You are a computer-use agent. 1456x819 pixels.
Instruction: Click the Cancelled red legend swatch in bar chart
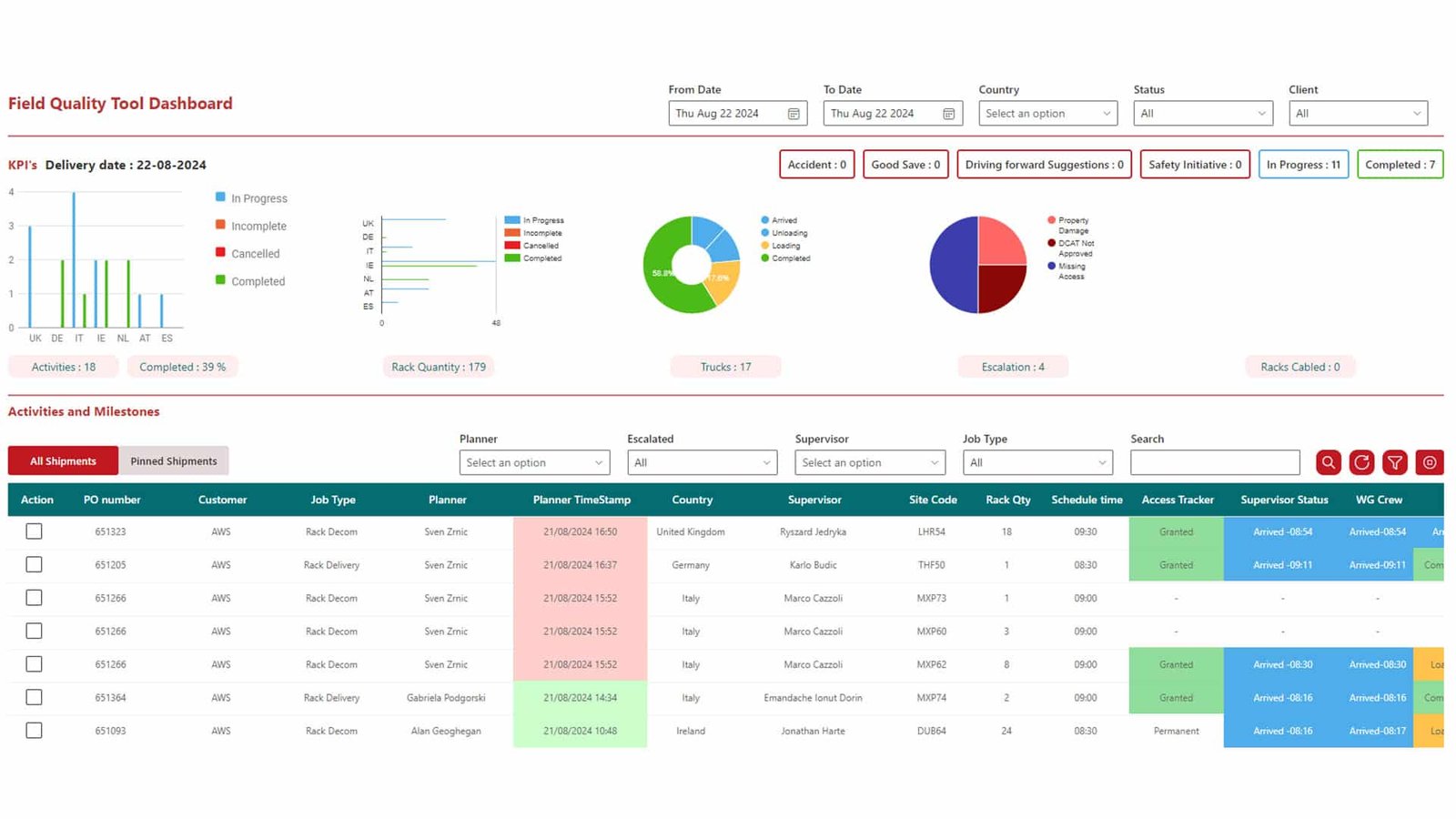click(x=220, y=252)
